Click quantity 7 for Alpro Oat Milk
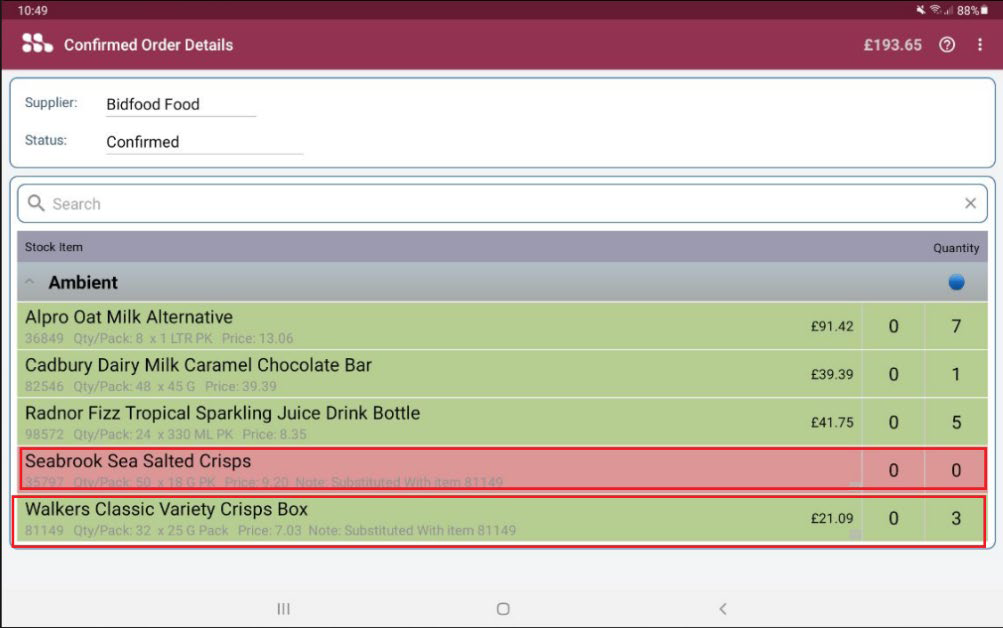The width and height of the screenshot is (1003, 628). 956,326
